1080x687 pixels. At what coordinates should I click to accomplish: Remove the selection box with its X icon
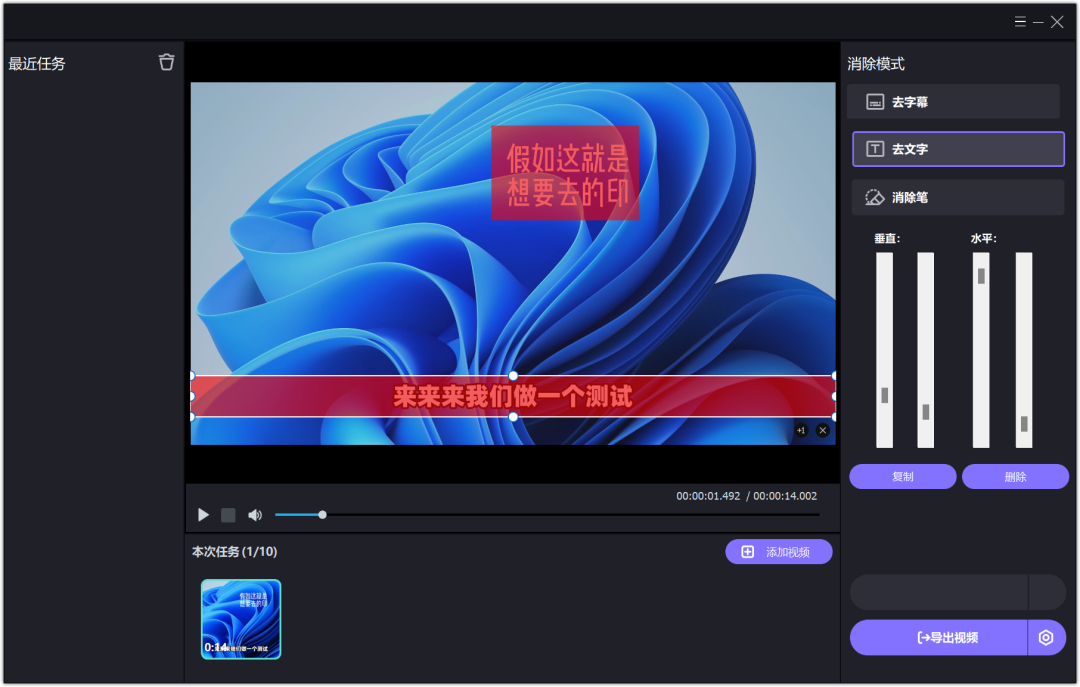point(822,431)
